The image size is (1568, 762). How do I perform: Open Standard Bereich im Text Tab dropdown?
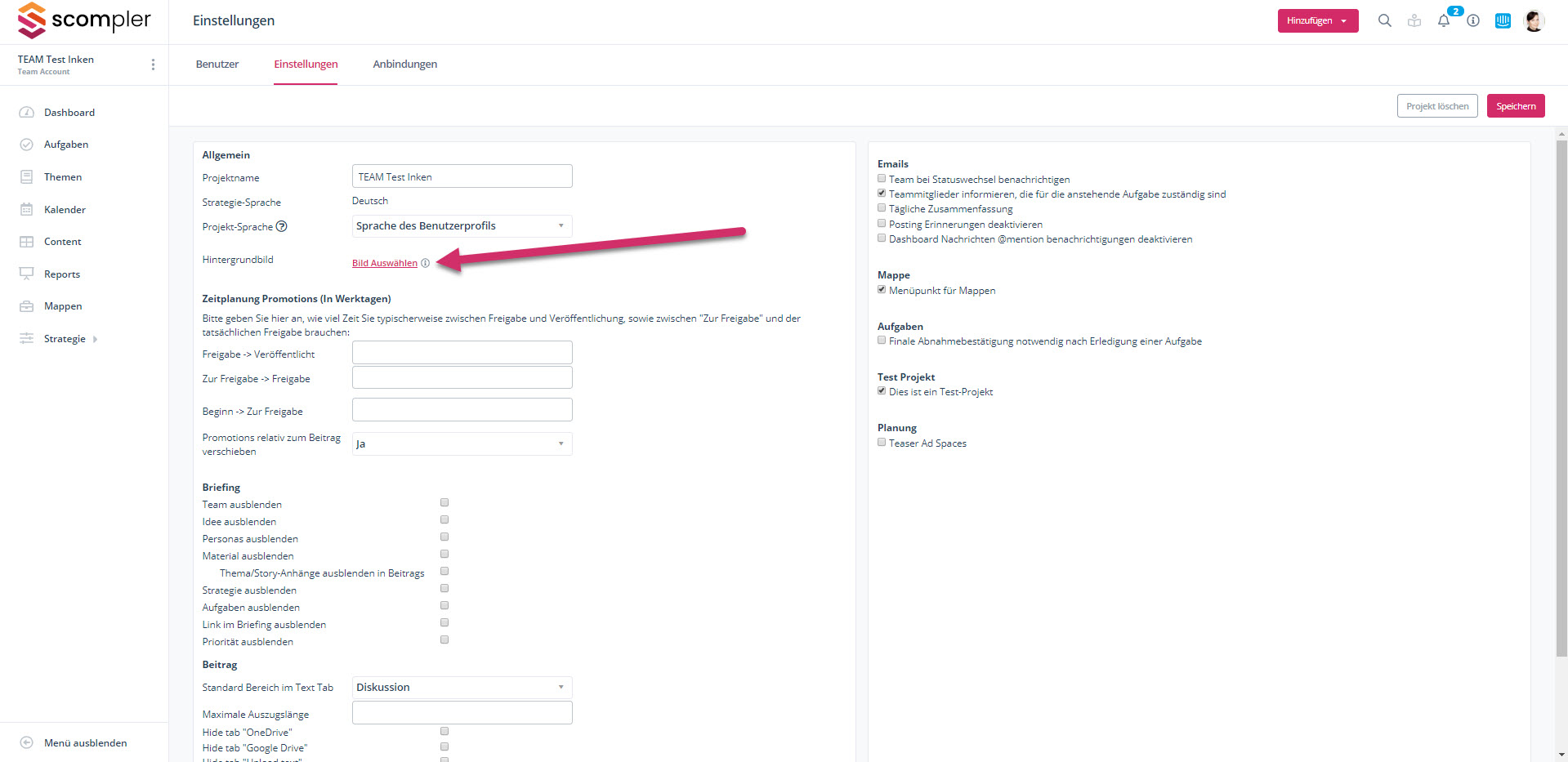pyautogui.click(x=462, y=688)
